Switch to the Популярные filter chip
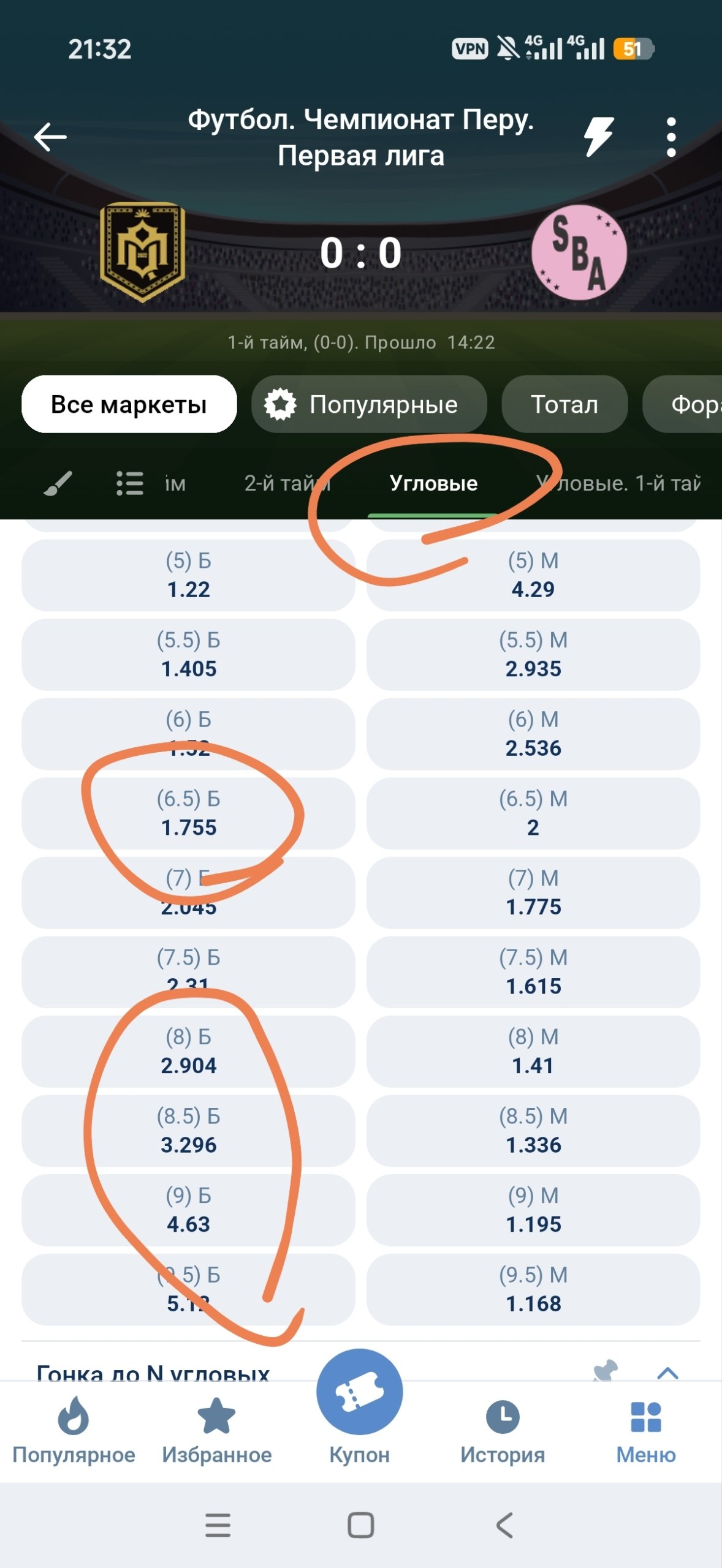 click(369, 404)
